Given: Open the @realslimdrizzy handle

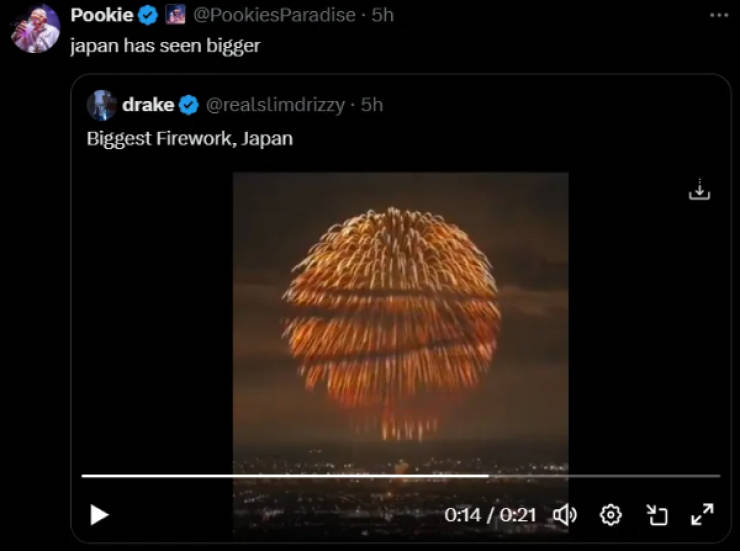Looking at the screenshot, I should point(275,105).
